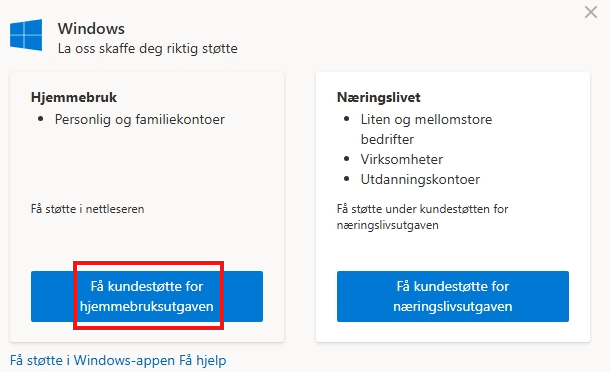Image resolution: width=610 pixels, height=372 pixels.
Task: Click the Virksomheter list item
Action: [x=401, y=159]
